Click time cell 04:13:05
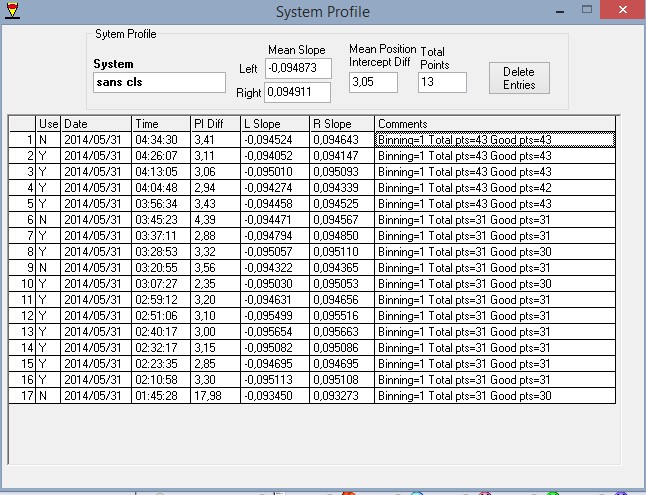 pos(161,172)
